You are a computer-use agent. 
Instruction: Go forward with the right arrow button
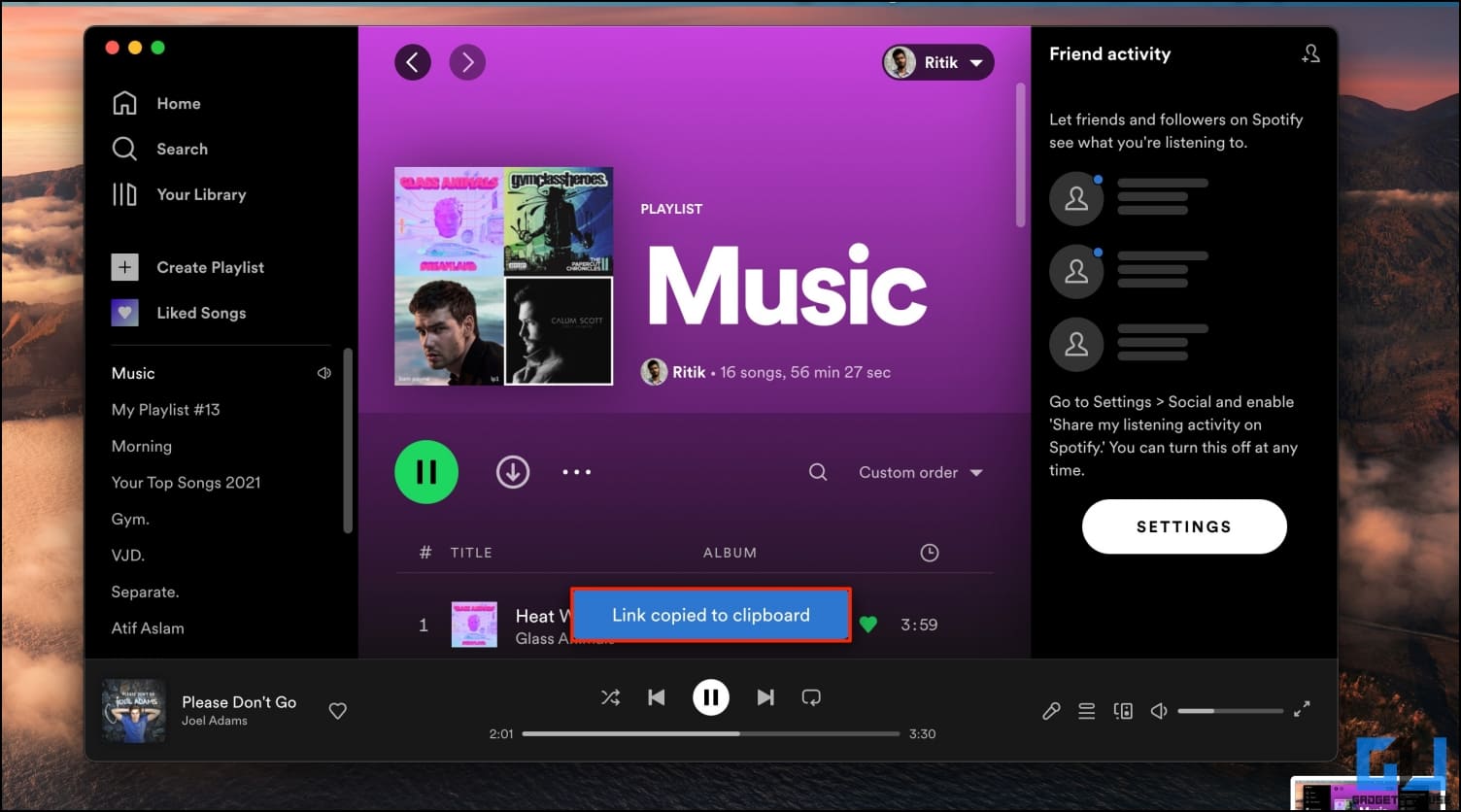(467, 62)
